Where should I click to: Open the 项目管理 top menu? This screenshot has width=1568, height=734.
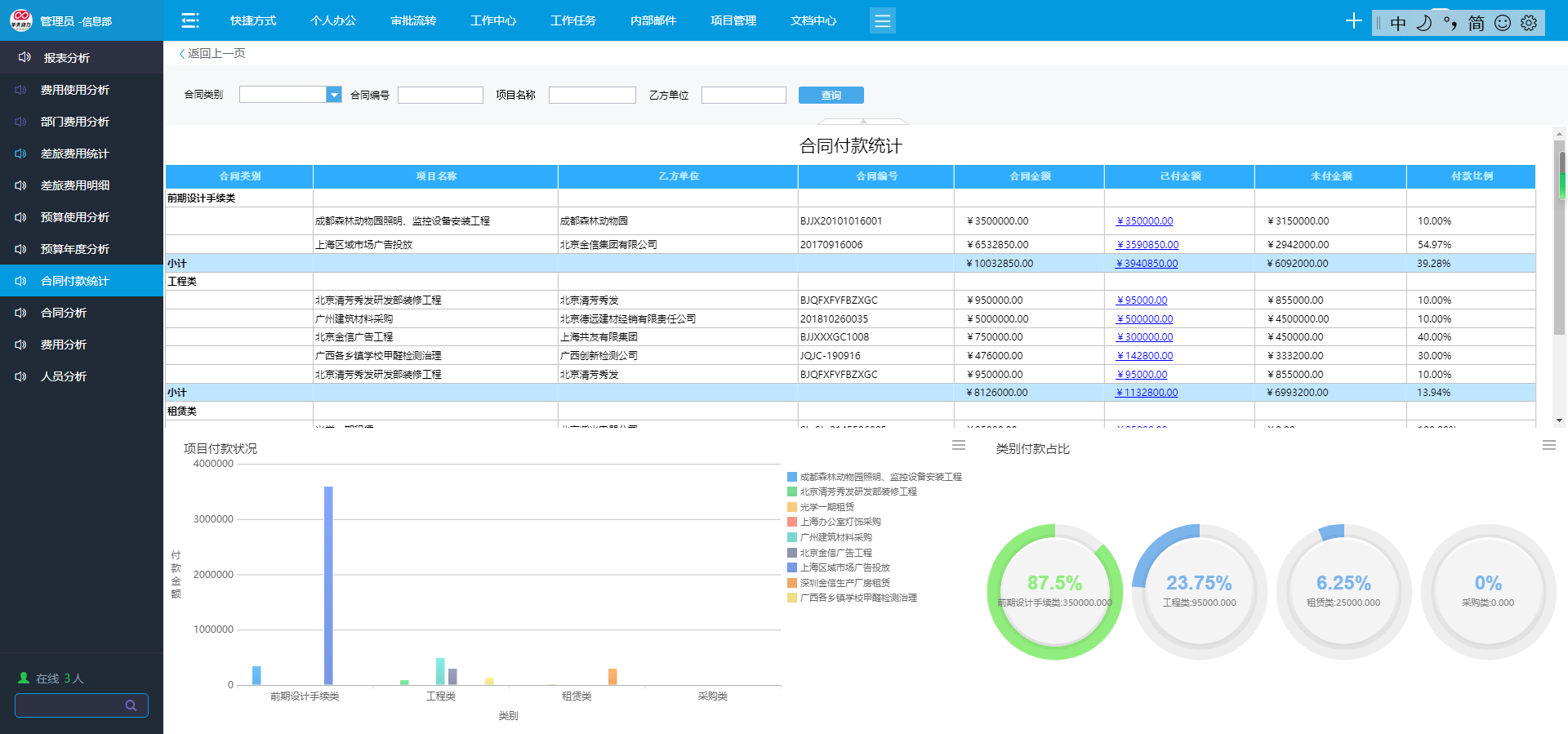point(733,20)
